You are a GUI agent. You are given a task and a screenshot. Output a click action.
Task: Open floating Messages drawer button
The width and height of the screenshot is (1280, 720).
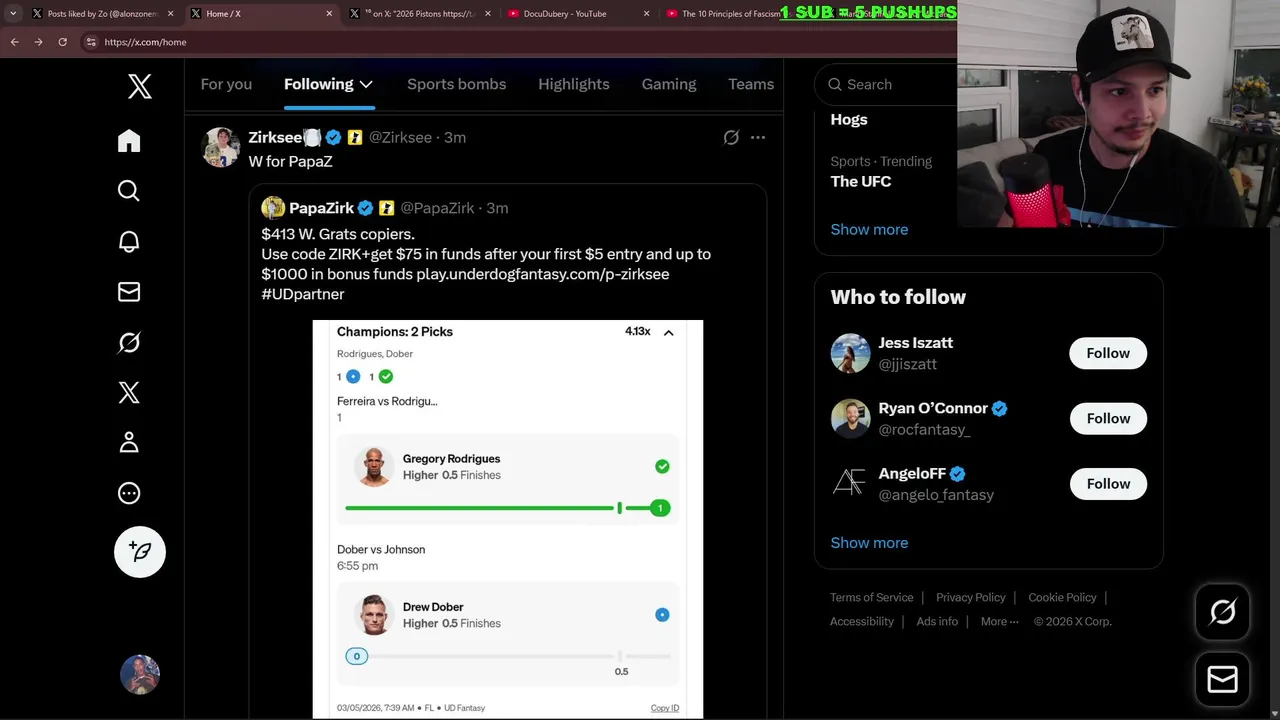click(1222, 679)
